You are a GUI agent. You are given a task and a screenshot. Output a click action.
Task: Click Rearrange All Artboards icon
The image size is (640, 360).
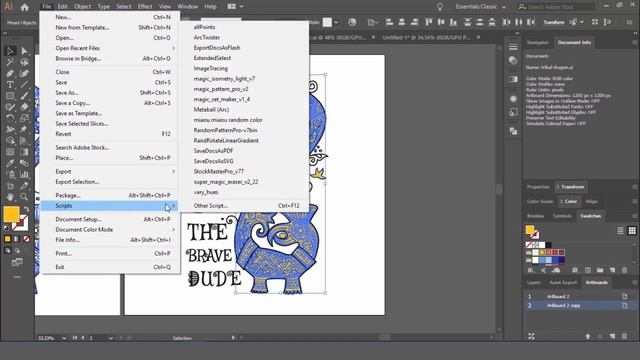click(x=531, y=336)
